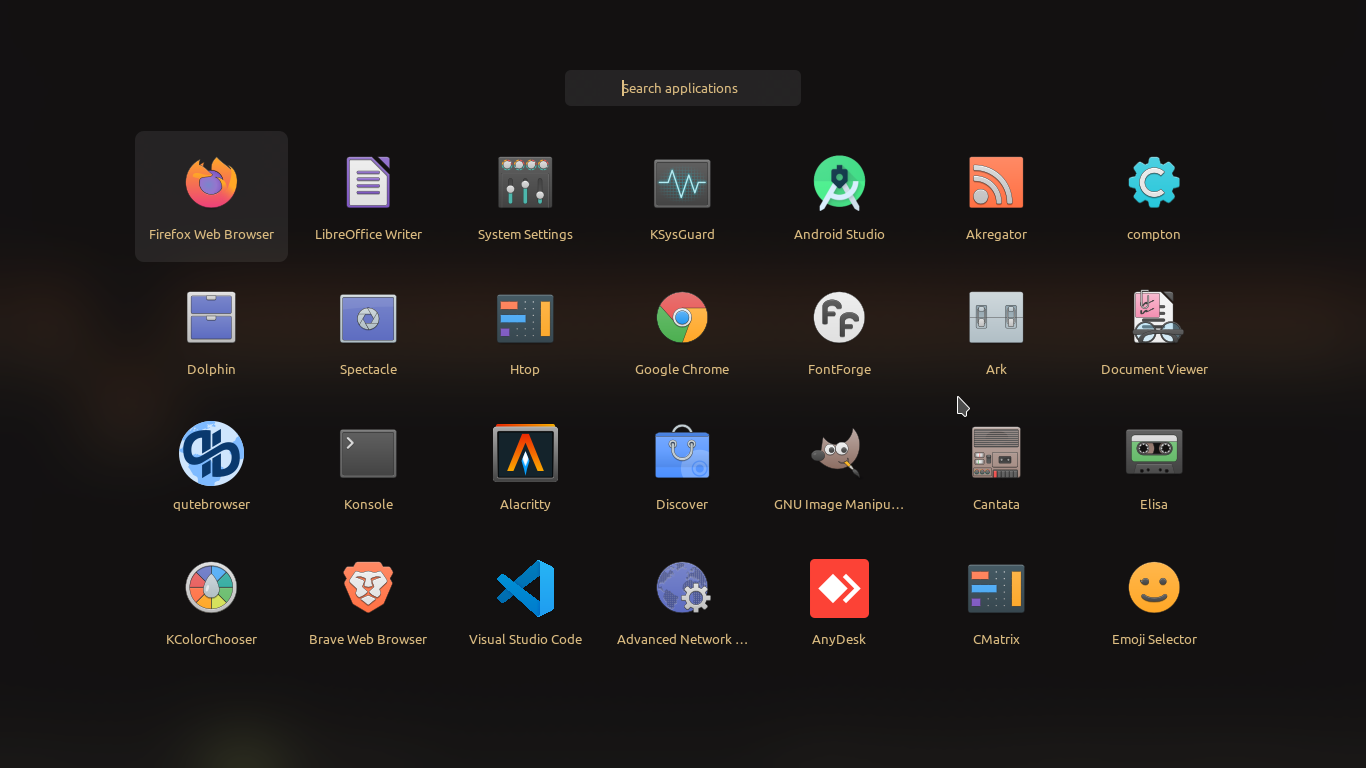Launch the compton gear icon
The image size is (1366, 768).
1154,183
